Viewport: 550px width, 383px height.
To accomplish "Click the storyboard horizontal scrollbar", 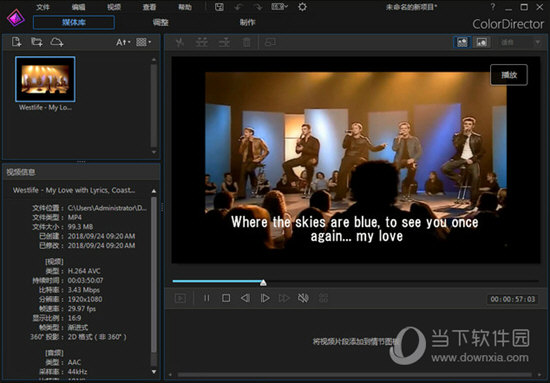I will click(x=354, y=375).
